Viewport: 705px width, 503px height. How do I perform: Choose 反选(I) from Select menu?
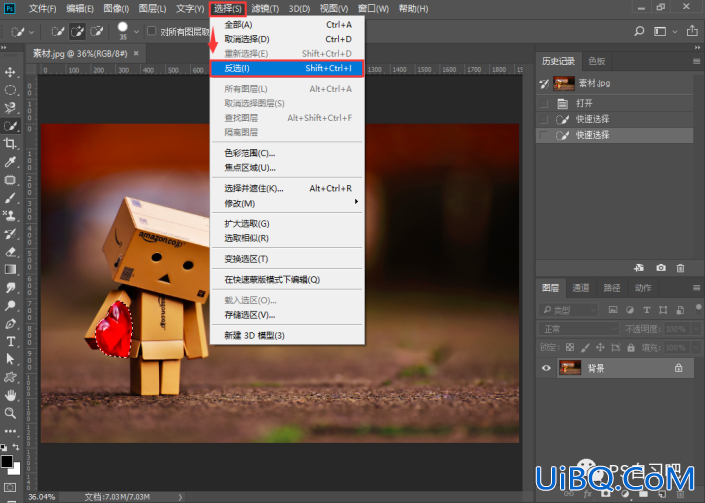click(x=287, y=68)
